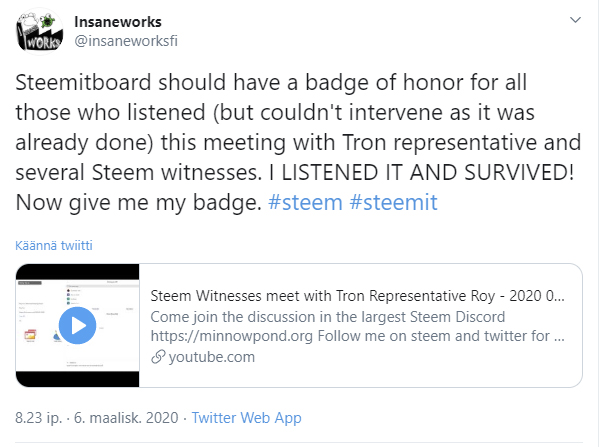
Task: Open the Insaneworks profile avatar
Action: click(39, 32)
